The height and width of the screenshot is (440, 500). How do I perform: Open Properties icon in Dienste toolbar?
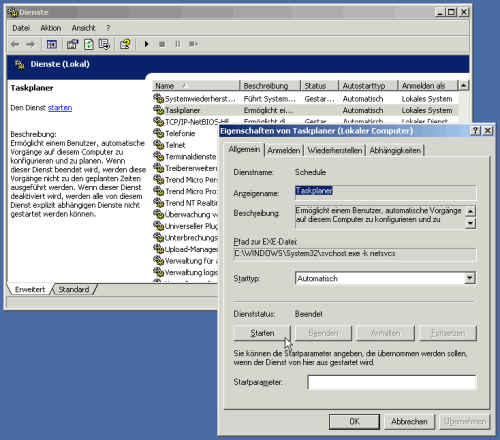[72, 44]
